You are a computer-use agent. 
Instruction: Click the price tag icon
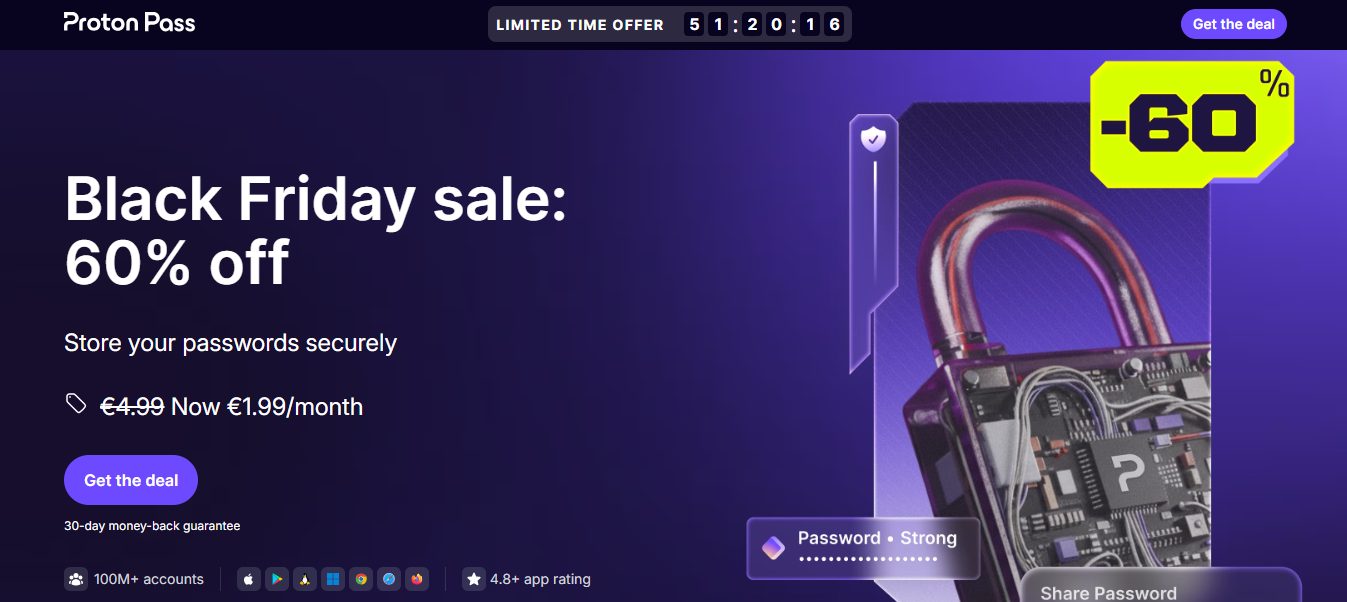[76, 404]
